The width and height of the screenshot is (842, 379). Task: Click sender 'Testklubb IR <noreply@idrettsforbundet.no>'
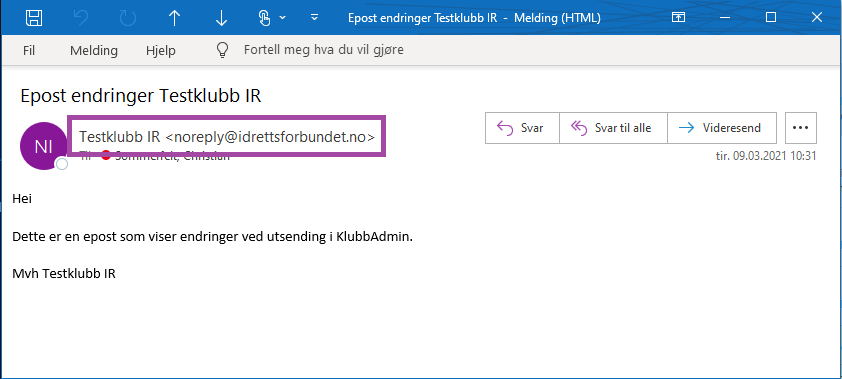point(227,136)
